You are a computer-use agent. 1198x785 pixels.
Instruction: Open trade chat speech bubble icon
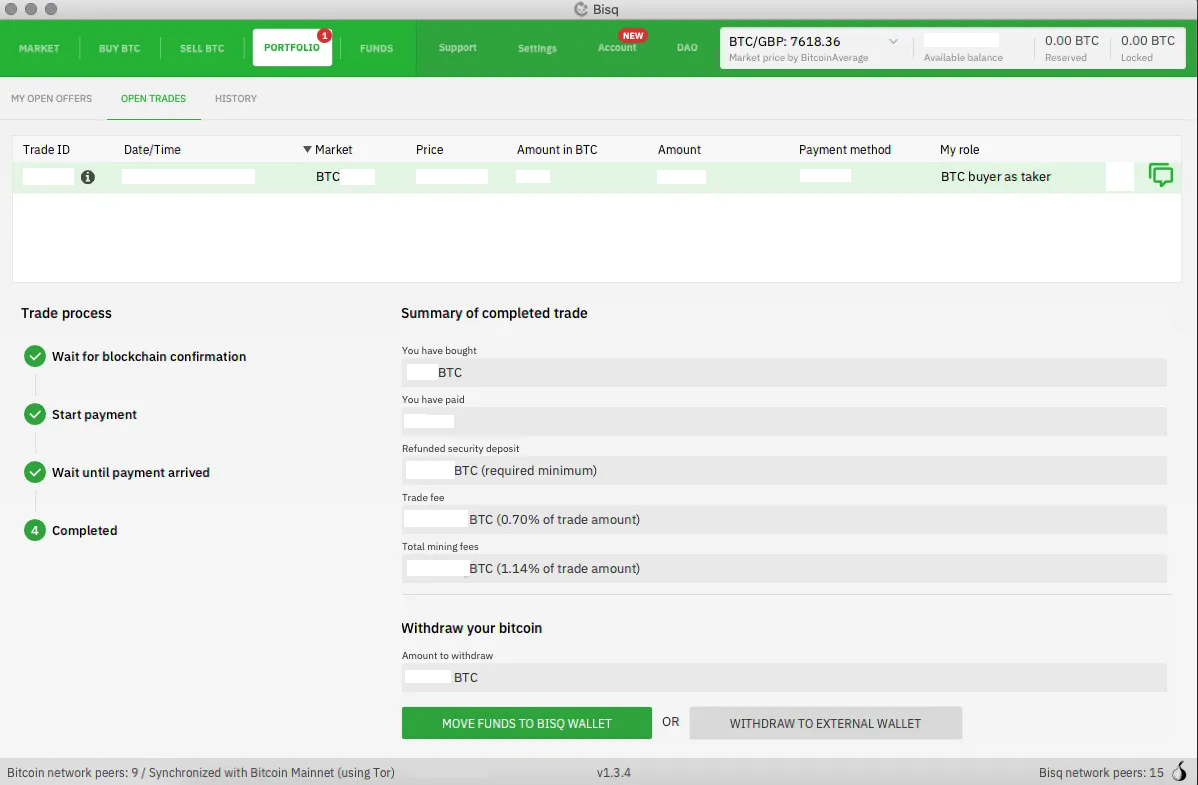pyautogui.click(x=1160, y=176)
